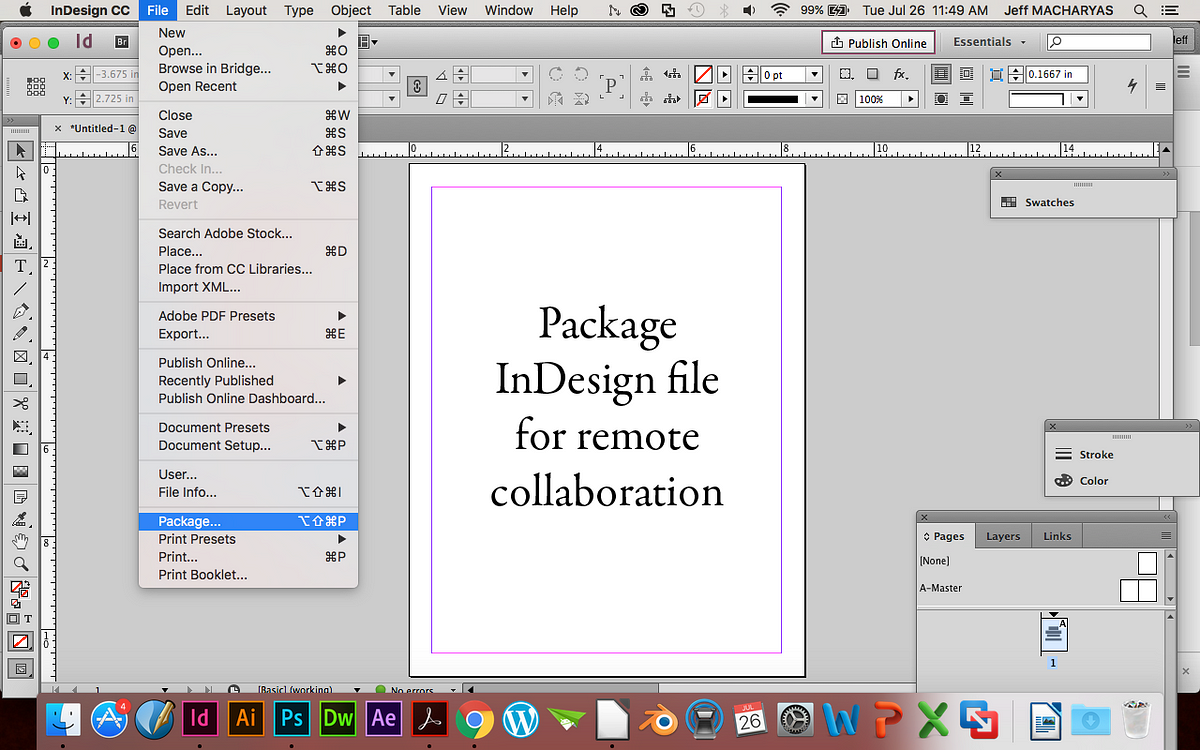
Task: Expand the stroke color flyout arrow
Action: 724,98
